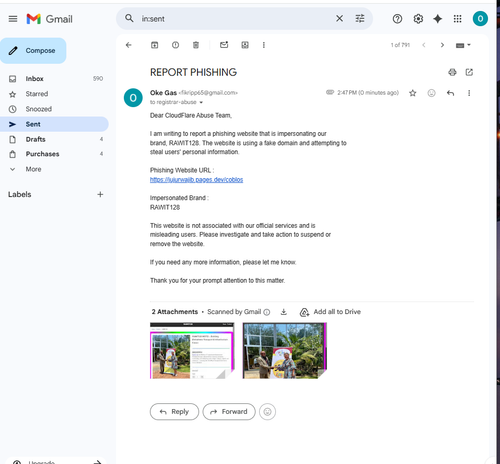Viewport: 500px width, 464px height.
Task: Open the Gemini sparkle icon
Action: pyautogui.click(x=437, y=19)
